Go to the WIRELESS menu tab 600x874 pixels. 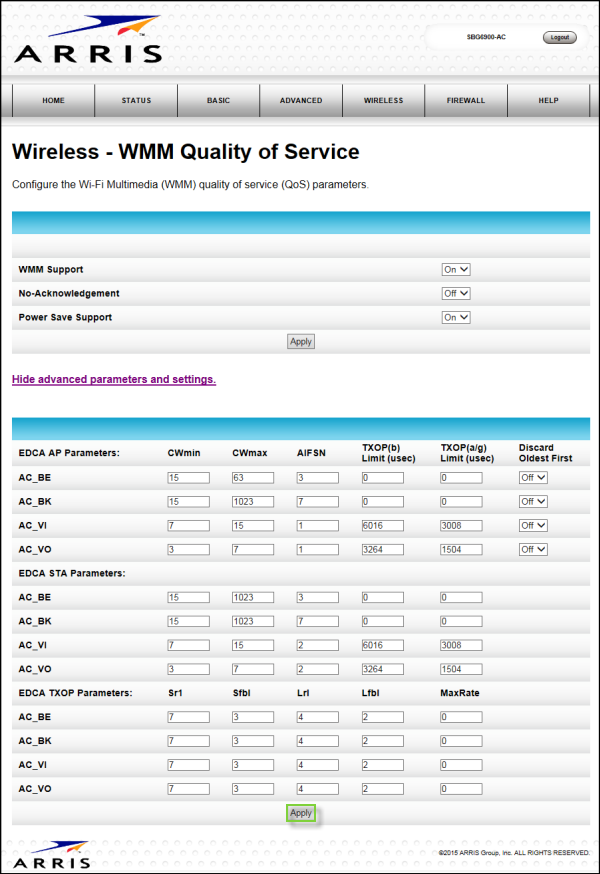(383, 101)
